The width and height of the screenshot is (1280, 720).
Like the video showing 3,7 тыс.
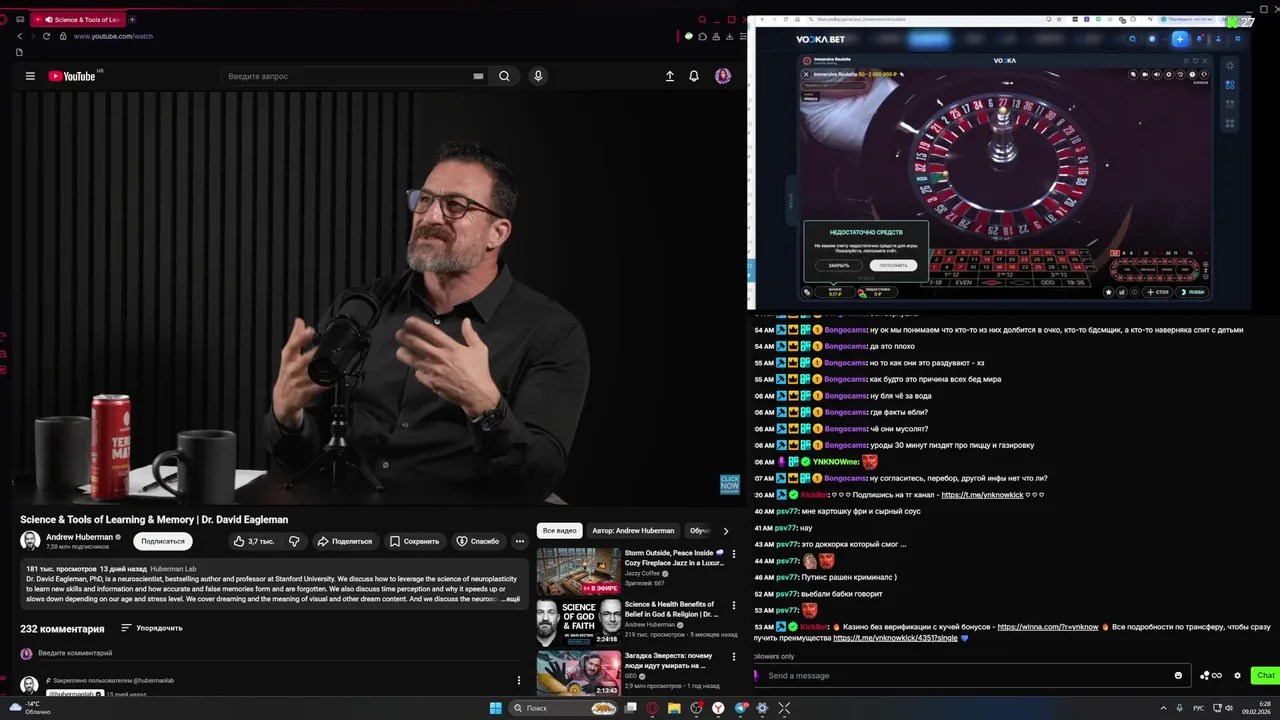point(253,541)
